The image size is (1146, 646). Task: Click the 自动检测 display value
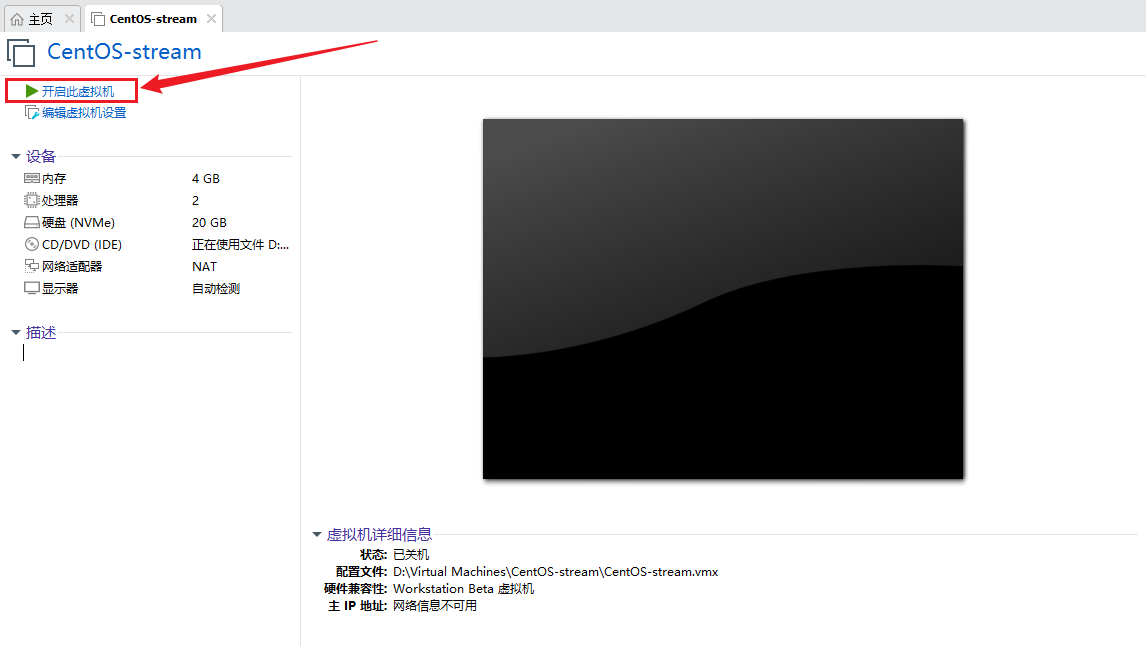pyautogui.click(x=216, y=288)
